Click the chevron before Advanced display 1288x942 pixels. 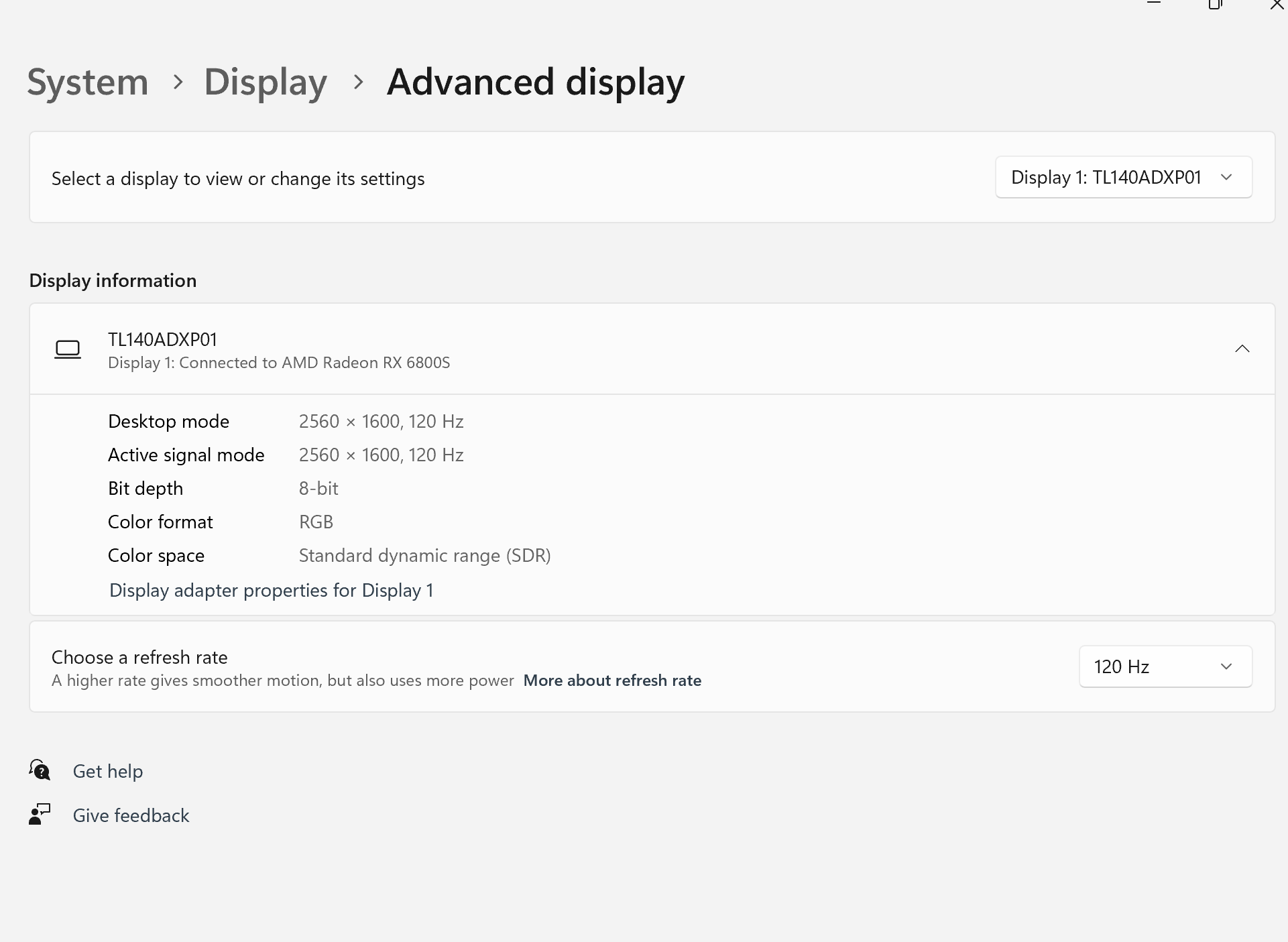pyautogui.click(x=358, y=82)
